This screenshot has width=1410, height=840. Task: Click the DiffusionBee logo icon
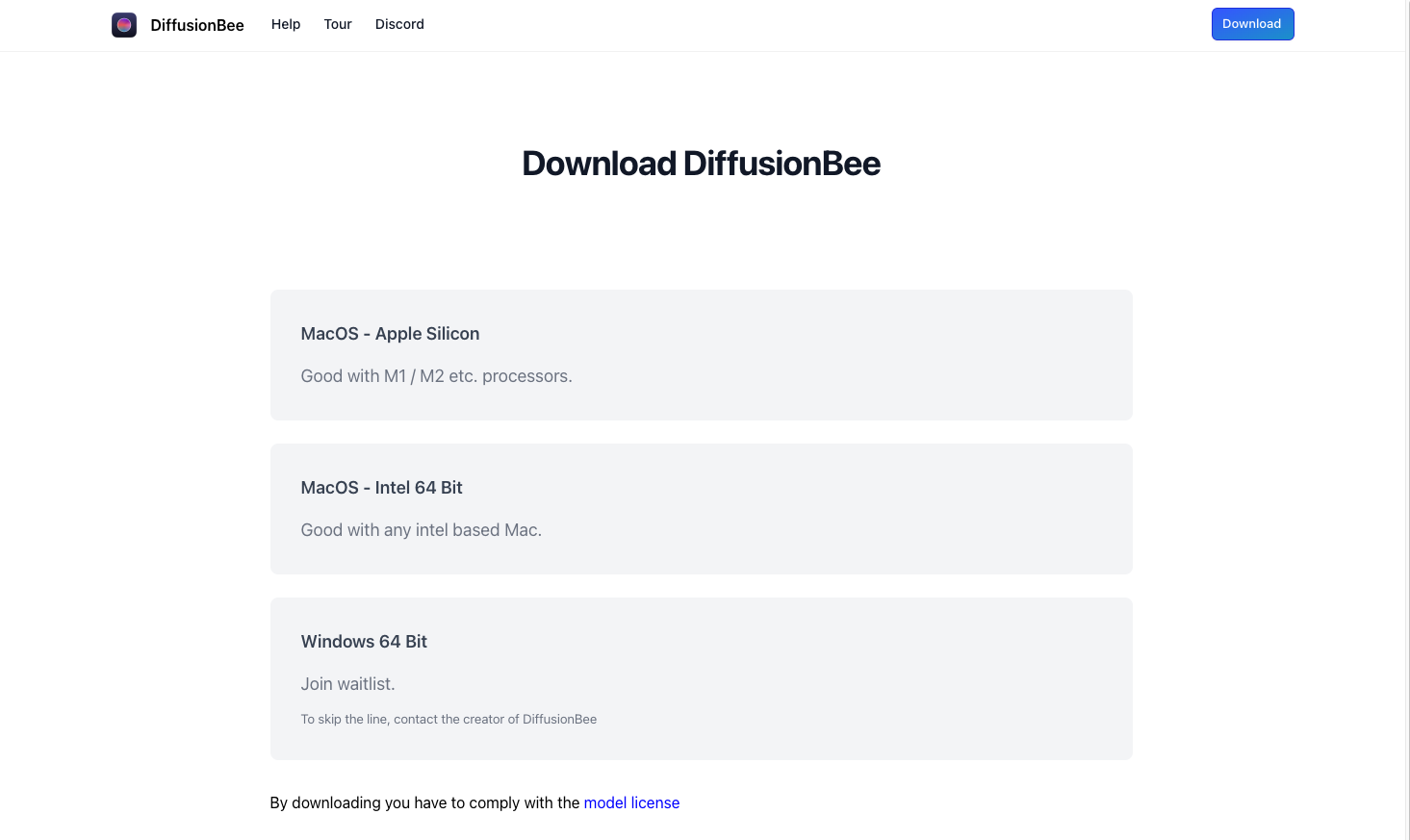[124, 25]
